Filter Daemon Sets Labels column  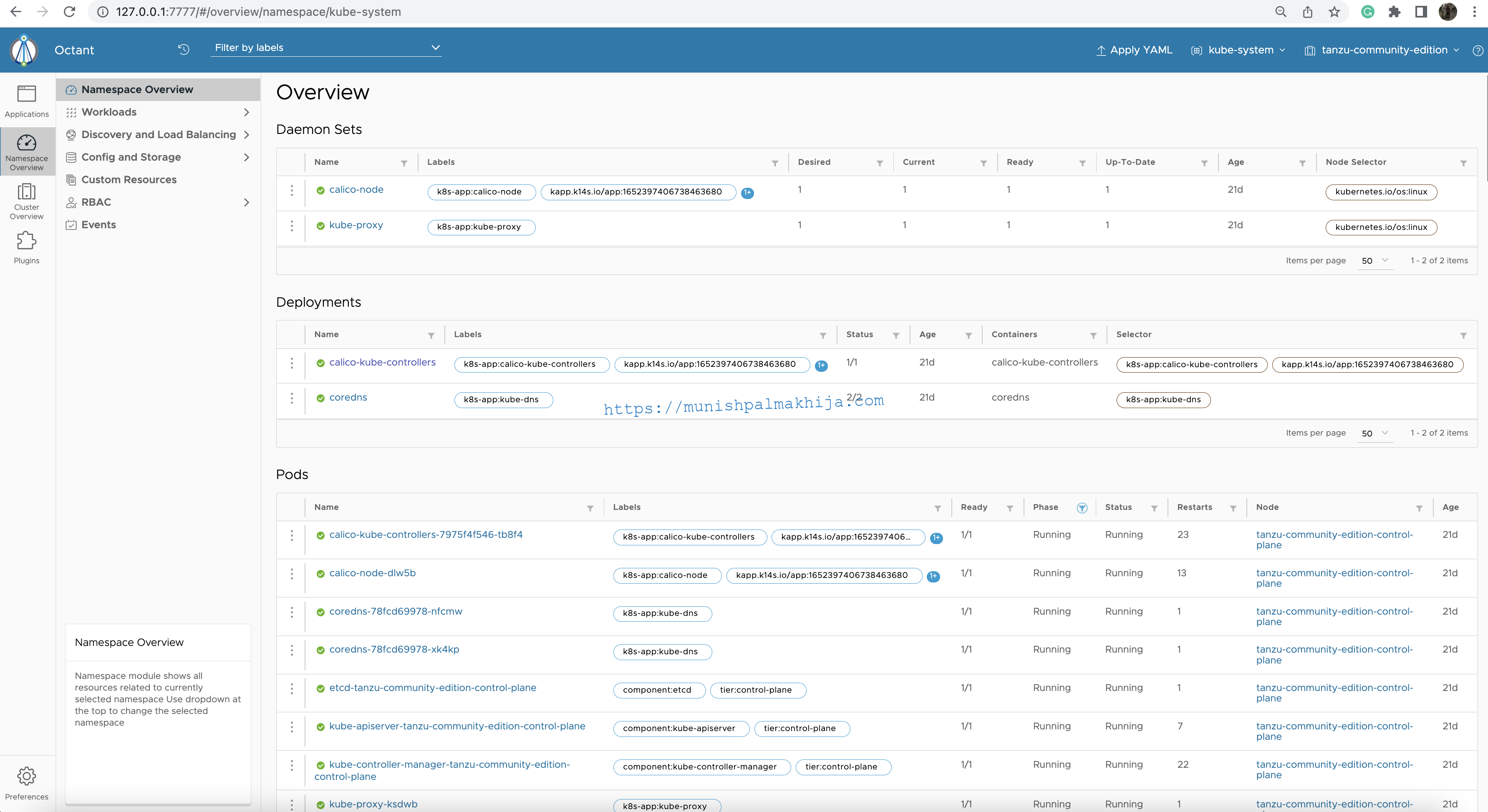point(775,163)
